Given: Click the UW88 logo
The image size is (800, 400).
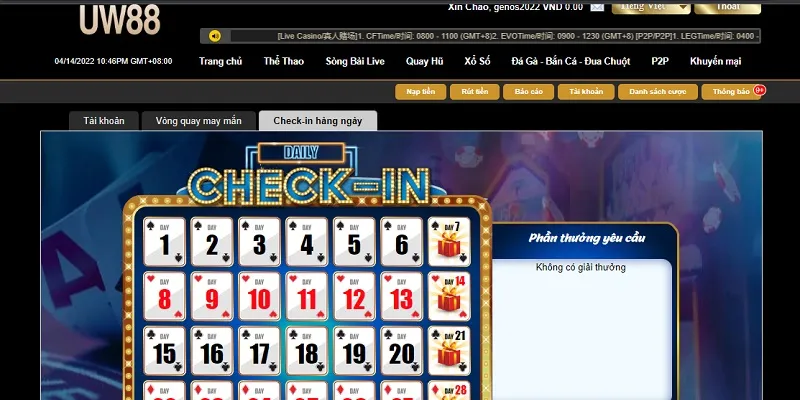Looking at the screenshot, I should [120, 19].
